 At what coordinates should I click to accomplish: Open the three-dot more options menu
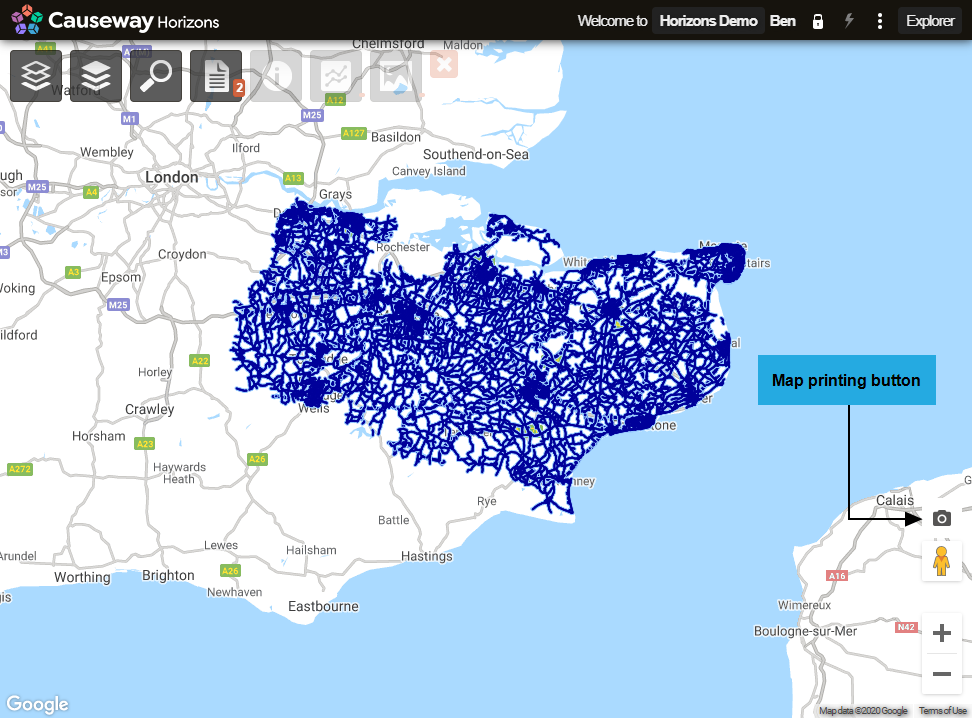pyautogui.click(x=880, y=21)
